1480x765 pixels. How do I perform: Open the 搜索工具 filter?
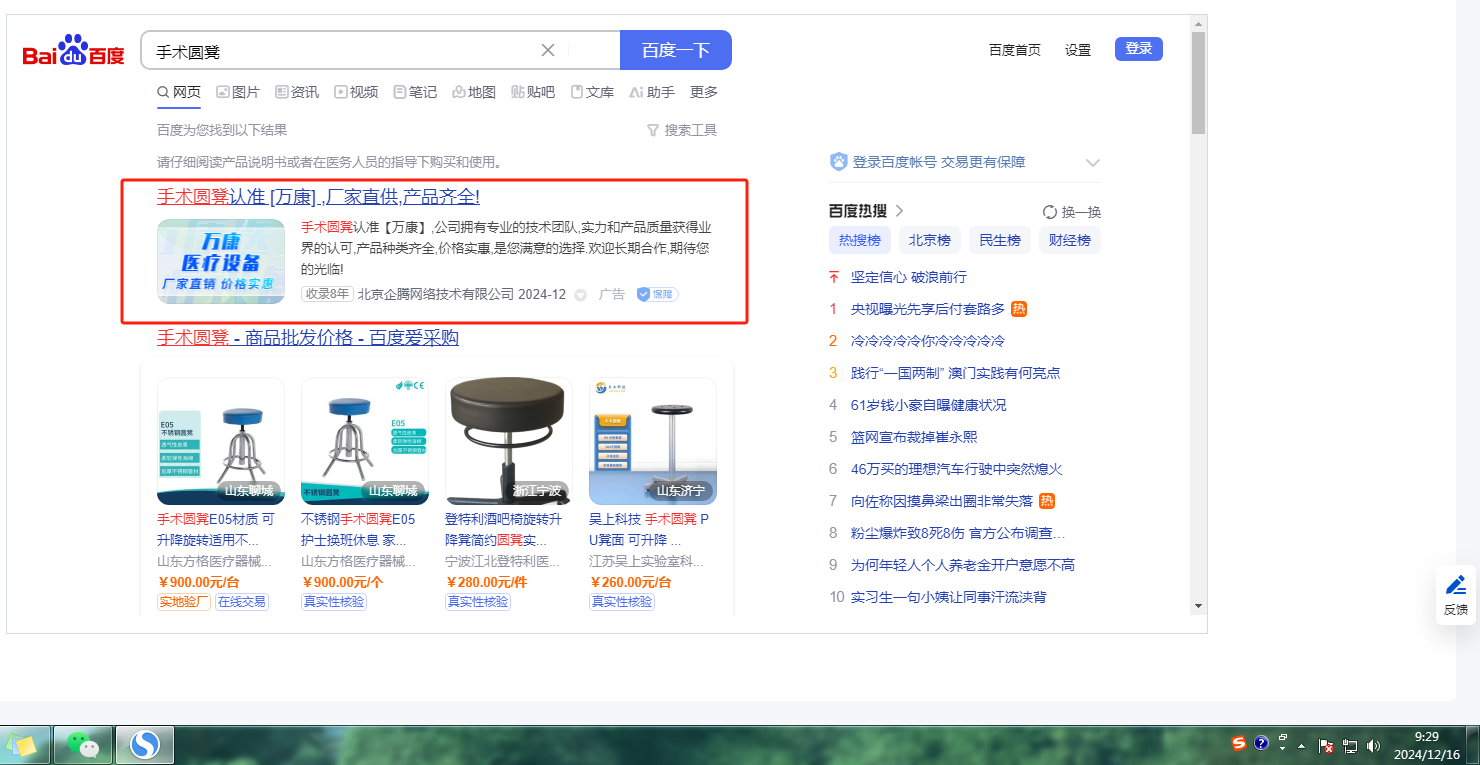coord(682,130)
